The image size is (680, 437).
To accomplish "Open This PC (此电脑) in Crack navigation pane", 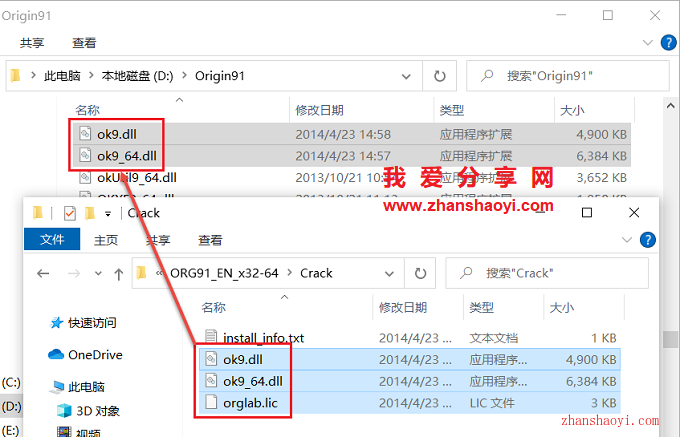I will click(x=77, y=387).
